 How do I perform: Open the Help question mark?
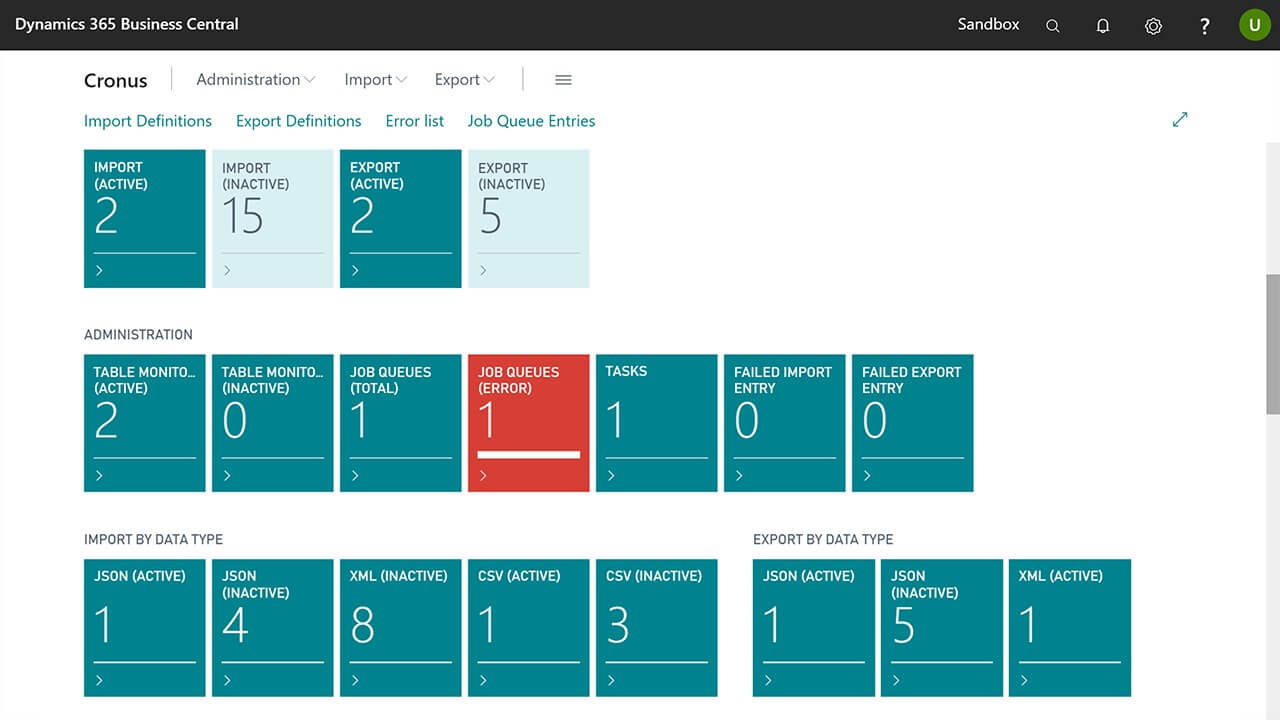click(x=1205, y=26)
